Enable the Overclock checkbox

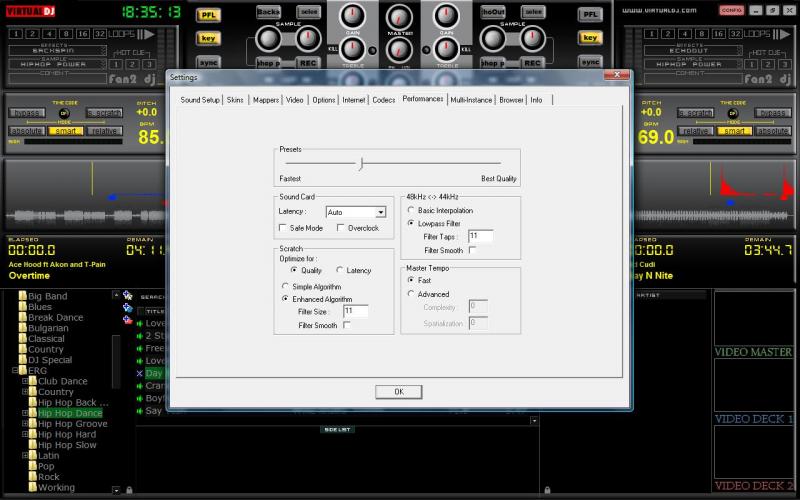click(340, 228)
